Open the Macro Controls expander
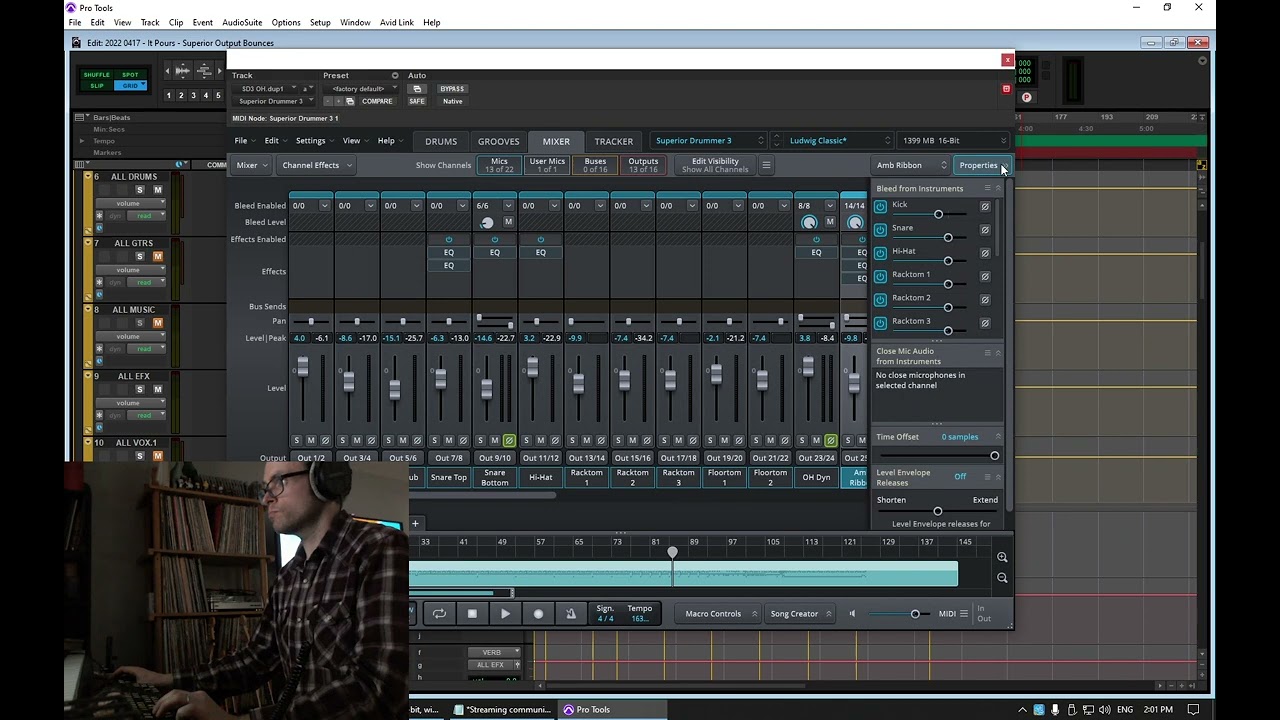1280x720 pixels. coord(718,614)
